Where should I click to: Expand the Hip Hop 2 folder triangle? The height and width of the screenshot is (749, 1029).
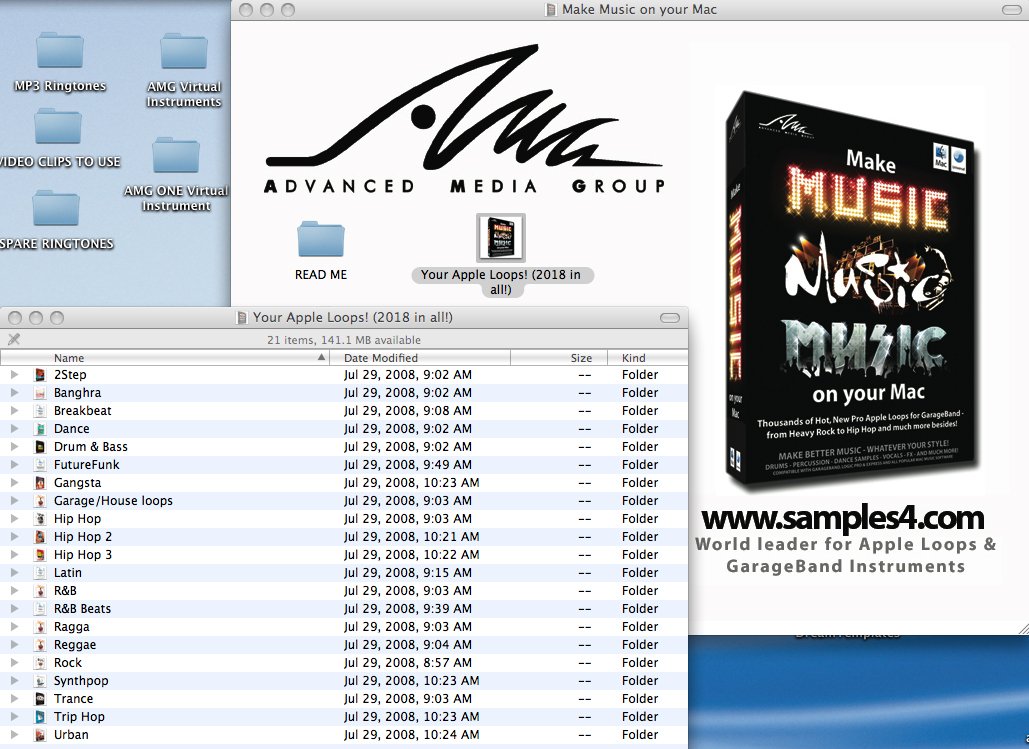(x=14, y=537)
